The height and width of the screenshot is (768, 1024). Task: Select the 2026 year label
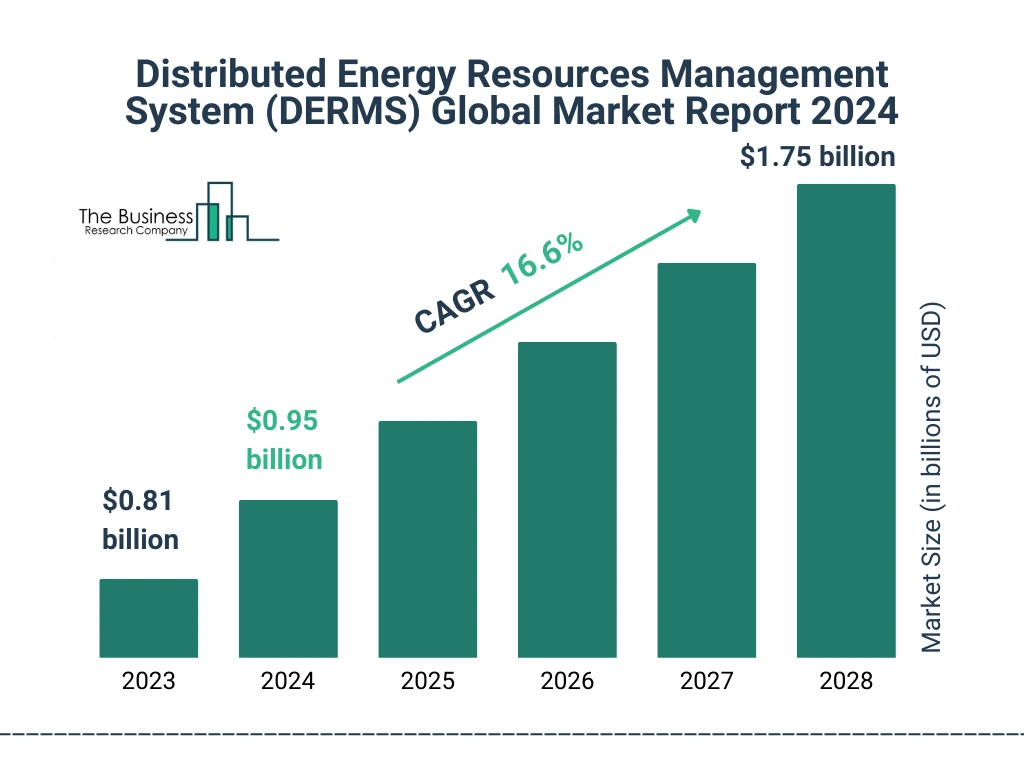tap(567, 681)
